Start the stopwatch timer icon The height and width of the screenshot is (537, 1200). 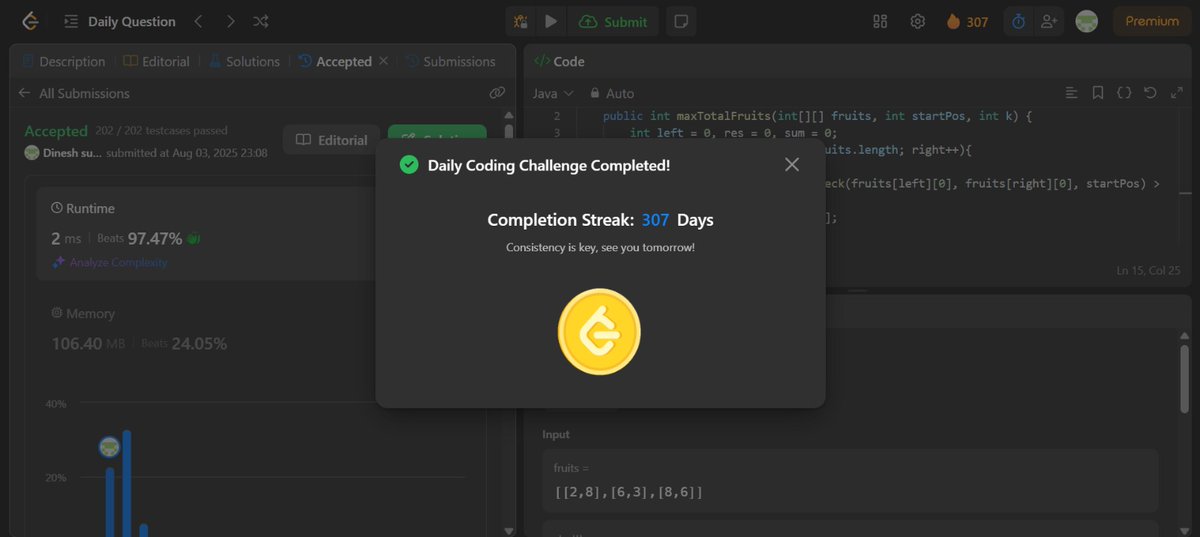tap(1019, 21)
